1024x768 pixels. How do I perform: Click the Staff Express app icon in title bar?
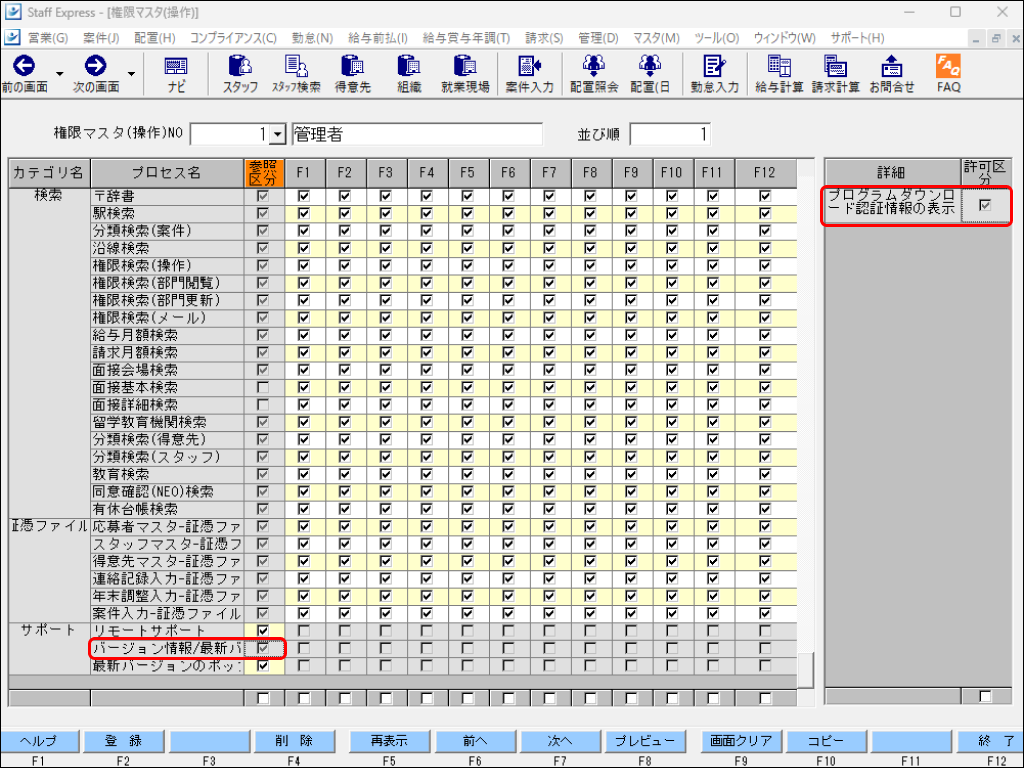pyautogui.click(x=12, y=12)
